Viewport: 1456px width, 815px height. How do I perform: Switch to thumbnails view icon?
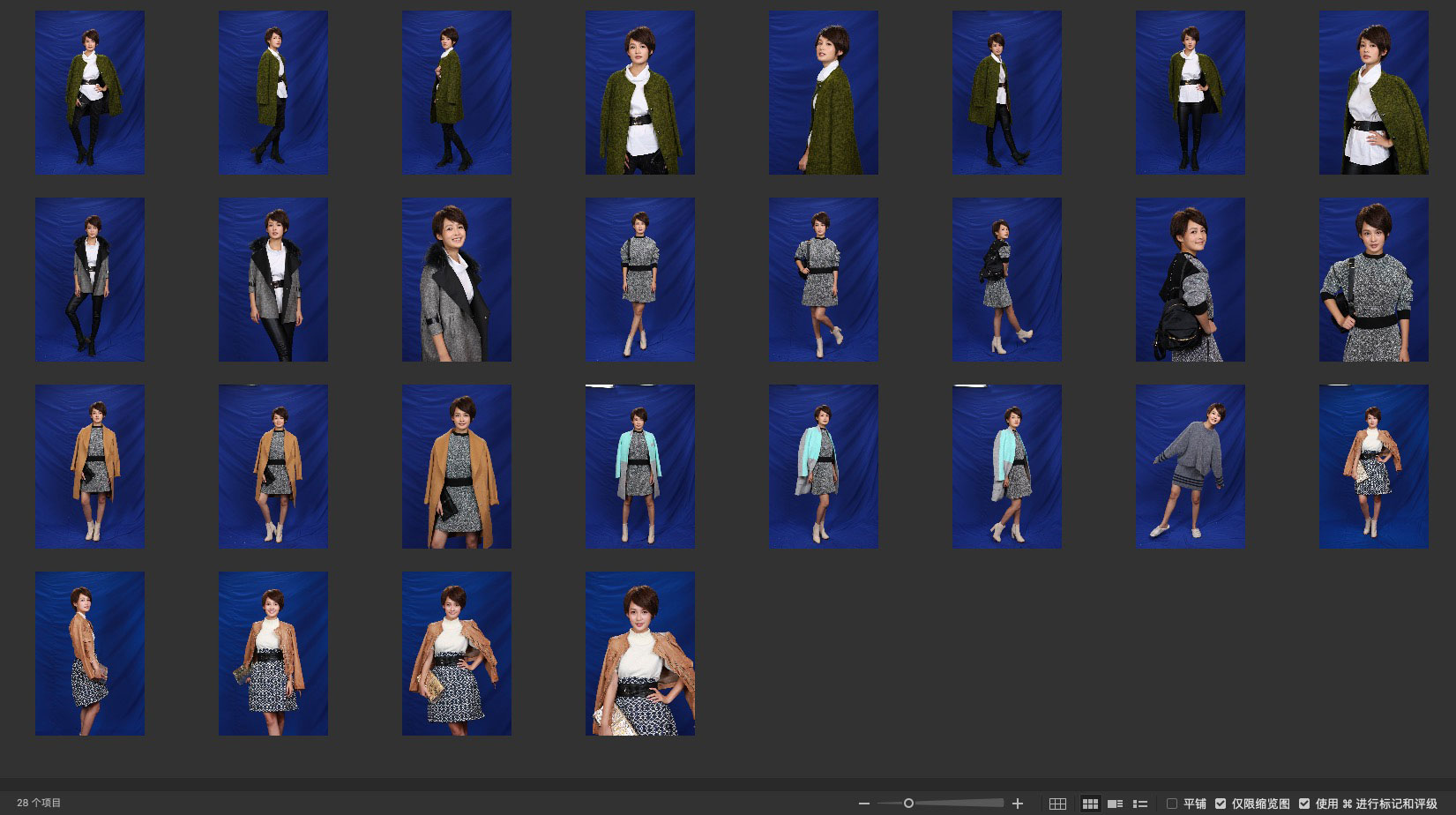1090,804
